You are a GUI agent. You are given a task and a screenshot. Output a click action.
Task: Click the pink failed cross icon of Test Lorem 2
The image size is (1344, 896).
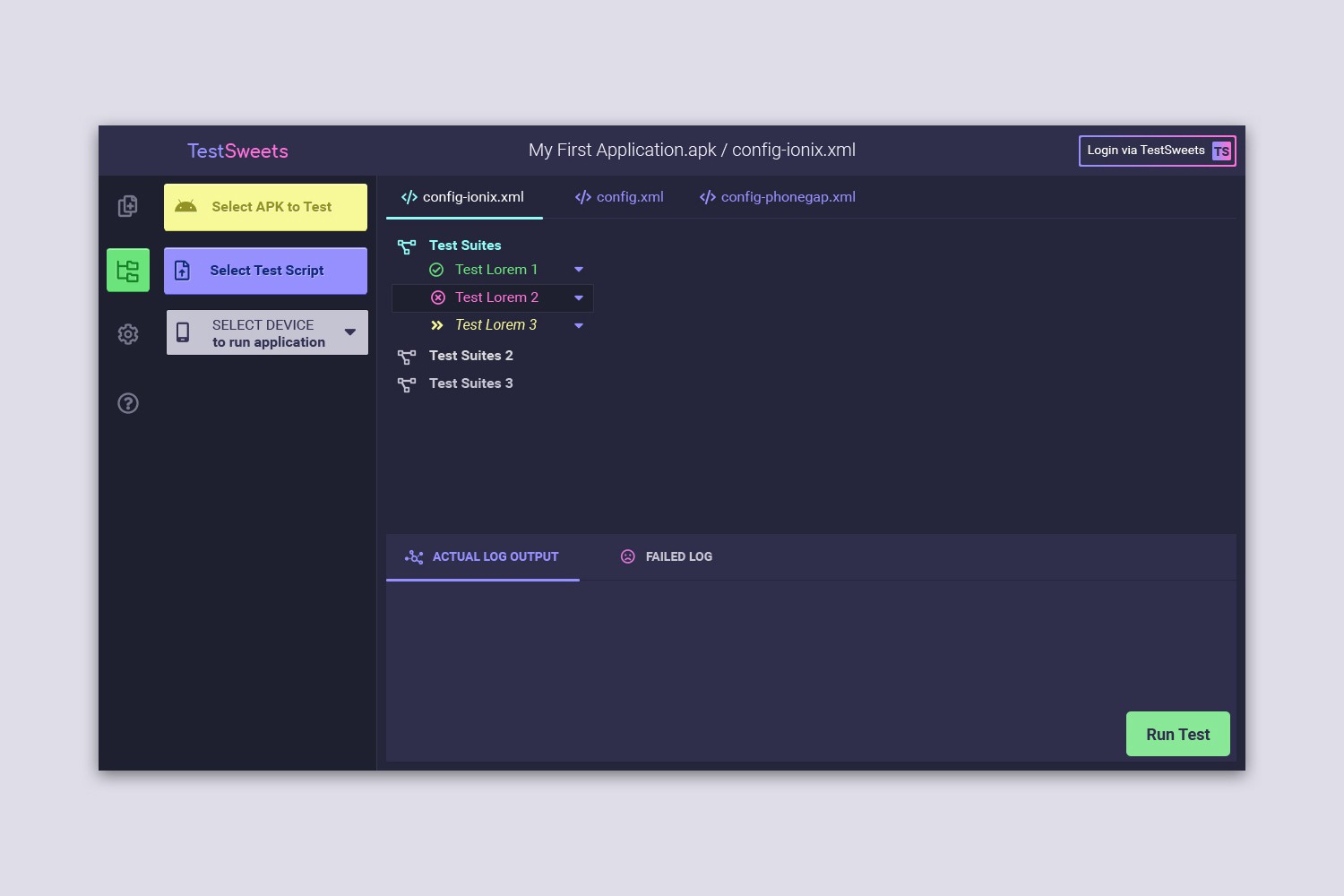click(x=438, y=297)
